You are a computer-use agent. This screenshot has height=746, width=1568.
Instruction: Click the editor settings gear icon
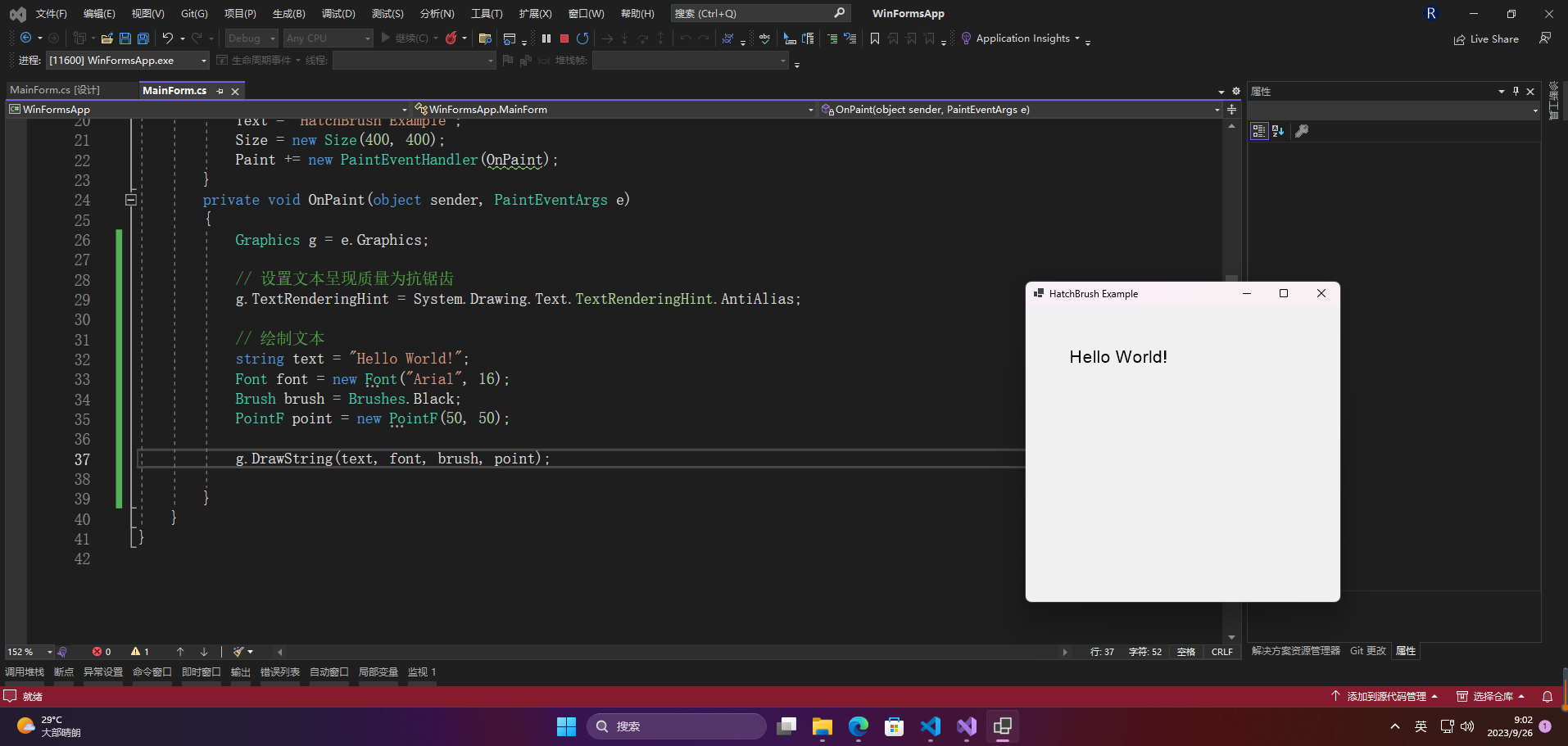(1236, 91)
